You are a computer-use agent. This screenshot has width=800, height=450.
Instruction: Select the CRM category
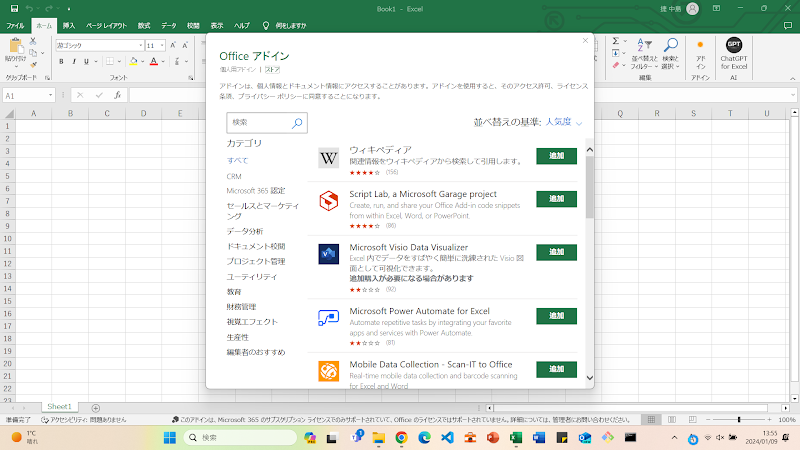coord(234,176)
